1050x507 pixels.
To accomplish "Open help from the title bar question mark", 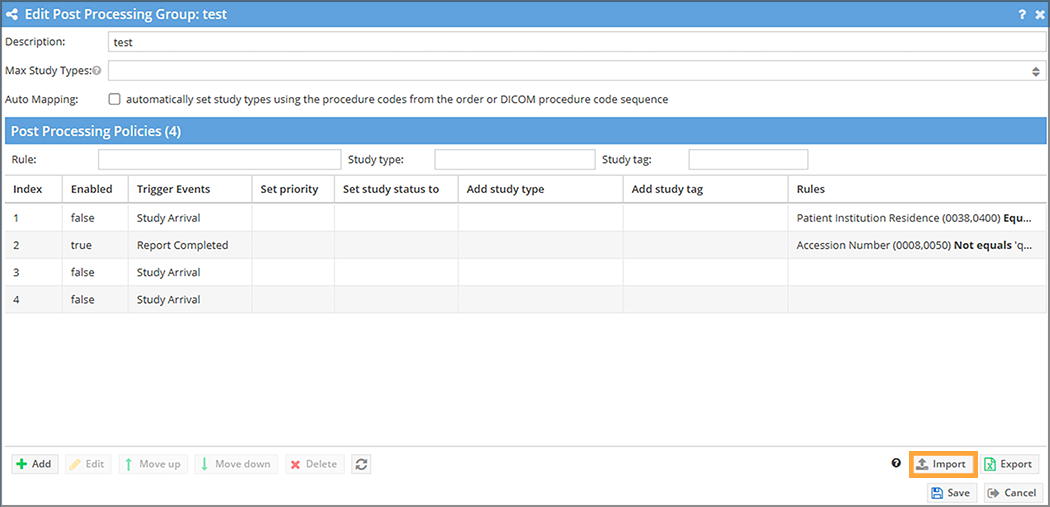I will pyautogui.click(x=1022, y=15).
